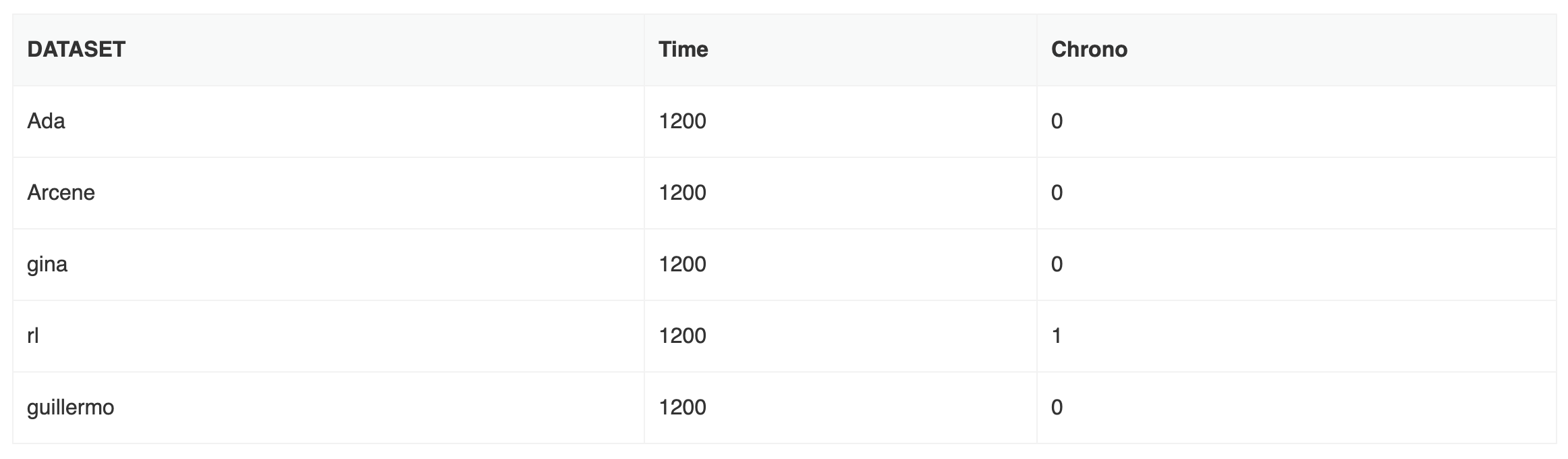Viewport: 1568px width, 459px height.
Task: Click the 1200 in the rl row
Action: (x=683, y=335)
